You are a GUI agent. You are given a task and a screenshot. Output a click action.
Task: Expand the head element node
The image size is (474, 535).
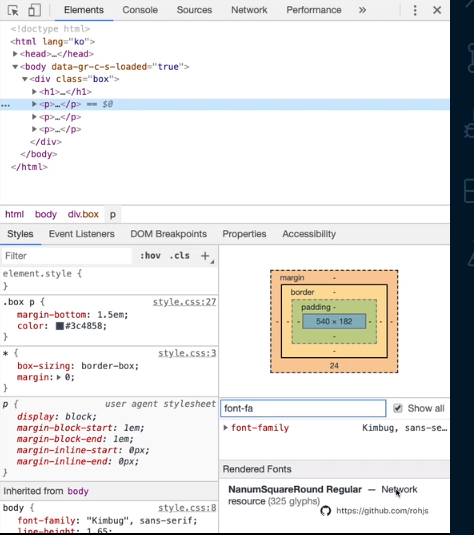[x=15, y=54]
